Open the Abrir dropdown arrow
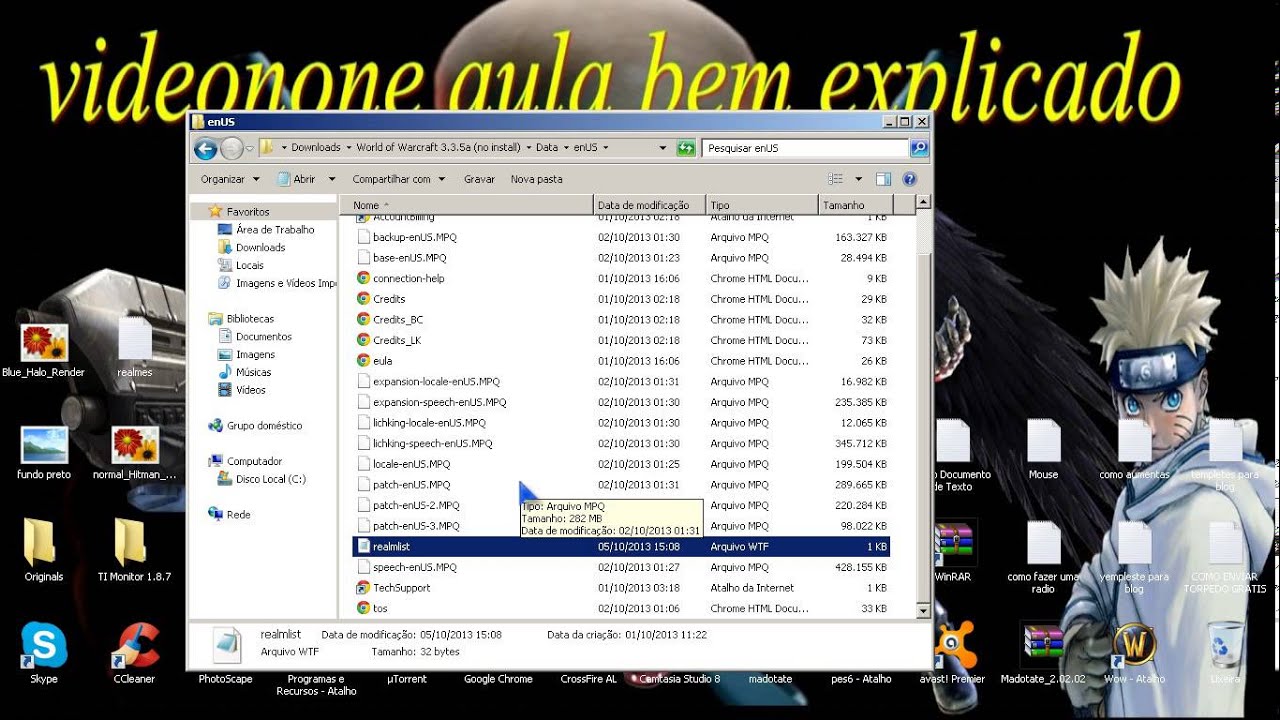This screenshot has width=1280, height=720. pyautogui.click(x=331, y=179)
